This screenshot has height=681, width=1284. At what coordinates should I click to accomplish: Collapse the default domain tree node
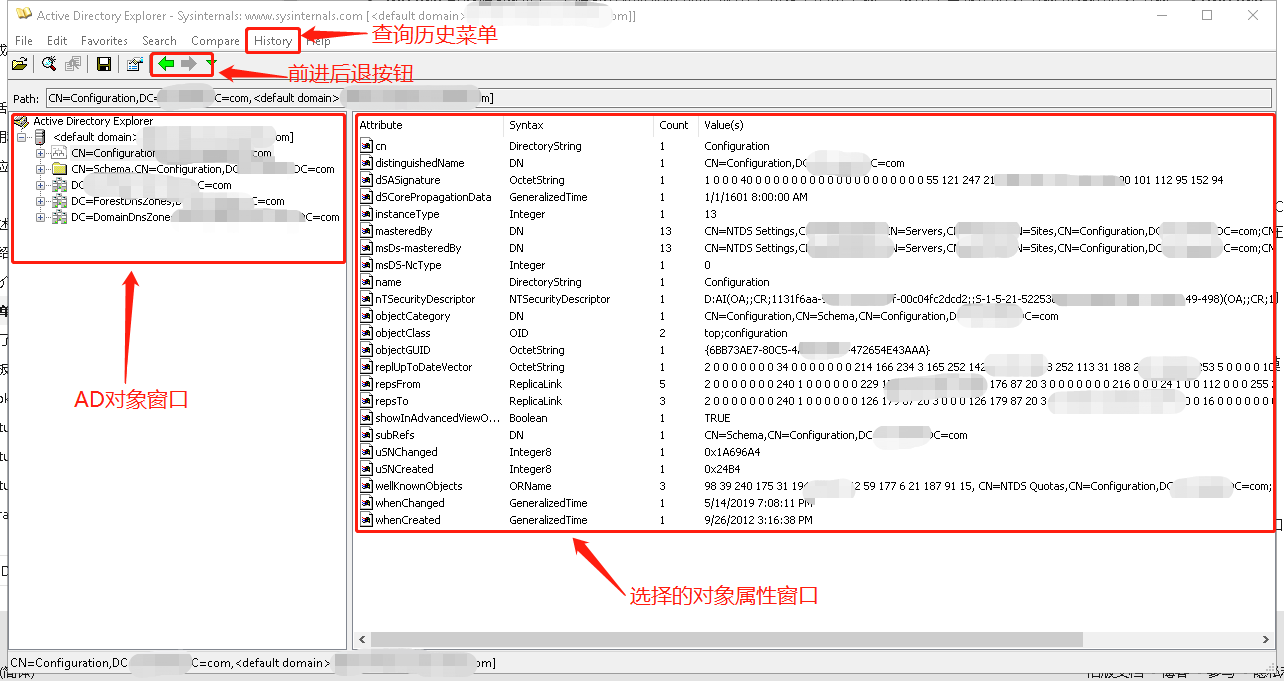tap(22, 136)
